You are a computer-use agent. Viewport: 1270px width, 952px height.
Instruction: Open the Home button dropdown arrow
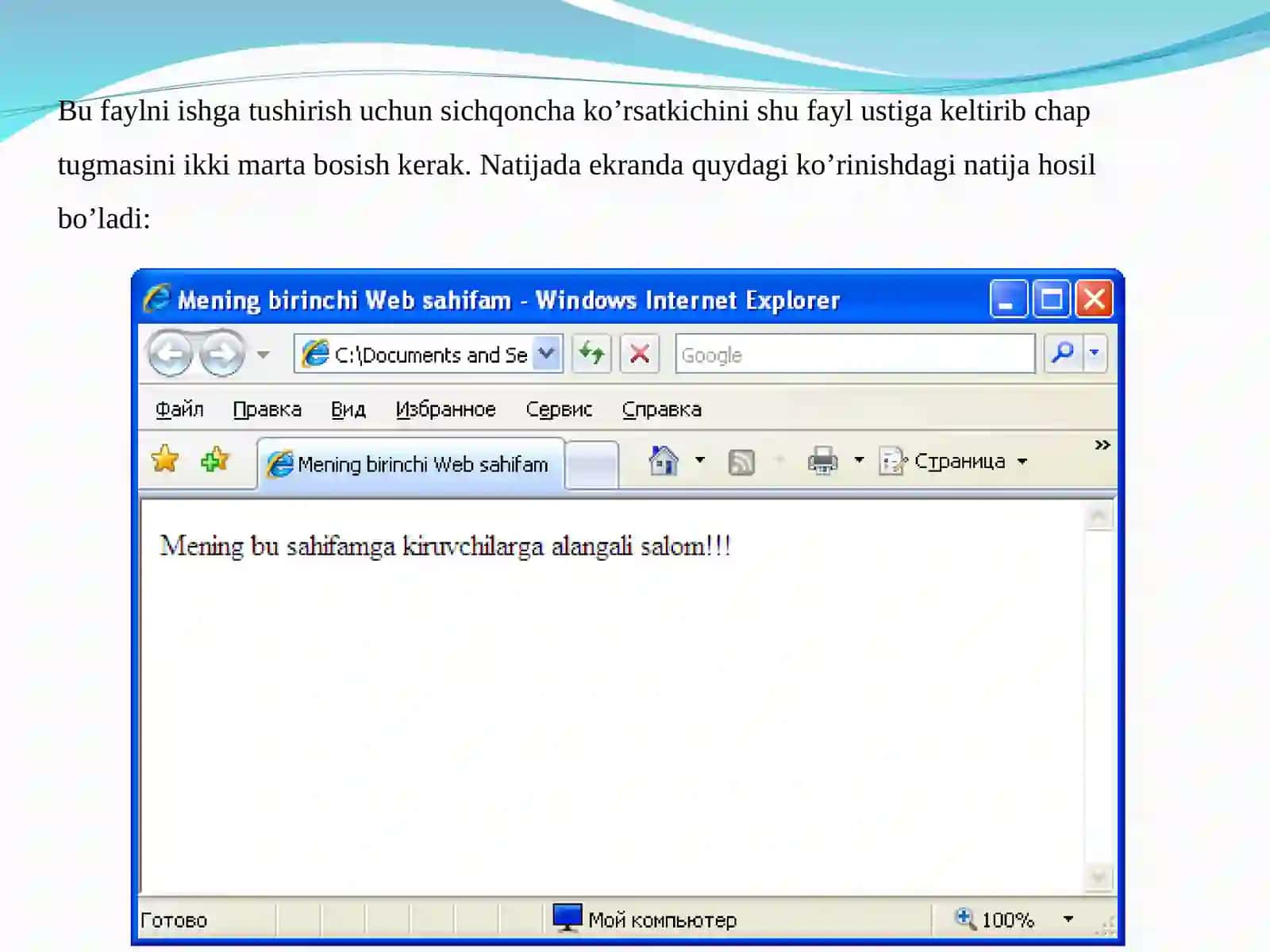(x=700, y=460)
